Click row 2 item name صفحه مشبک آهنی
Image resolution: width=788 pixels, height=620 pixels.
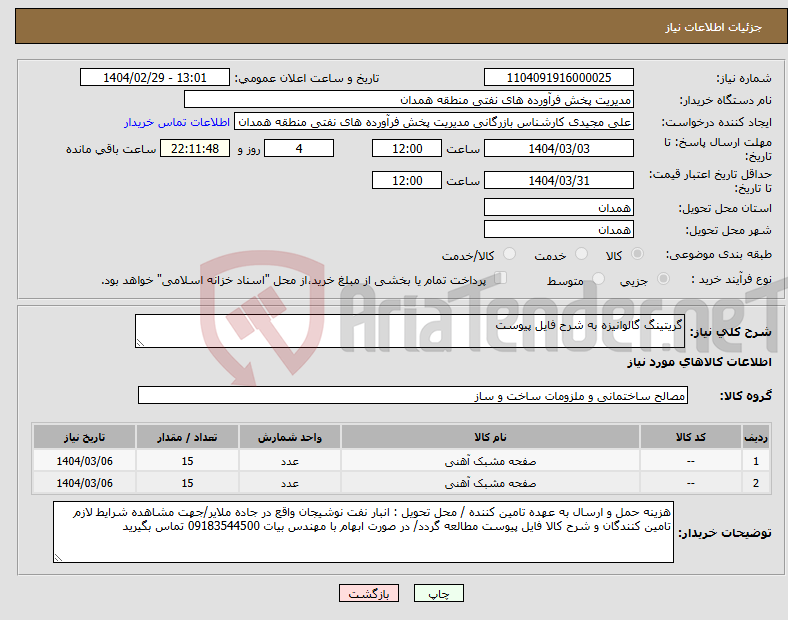[x=490, y=483]
